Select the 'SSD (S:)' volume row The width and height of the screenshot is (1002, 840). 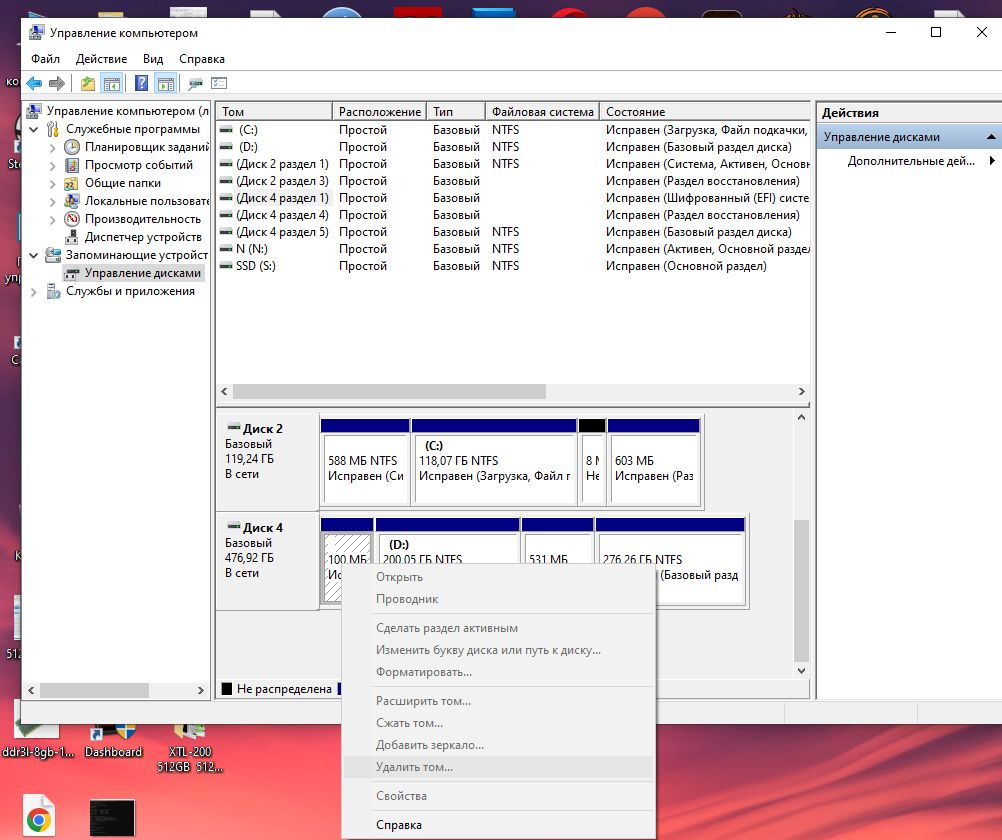[513, 266]
